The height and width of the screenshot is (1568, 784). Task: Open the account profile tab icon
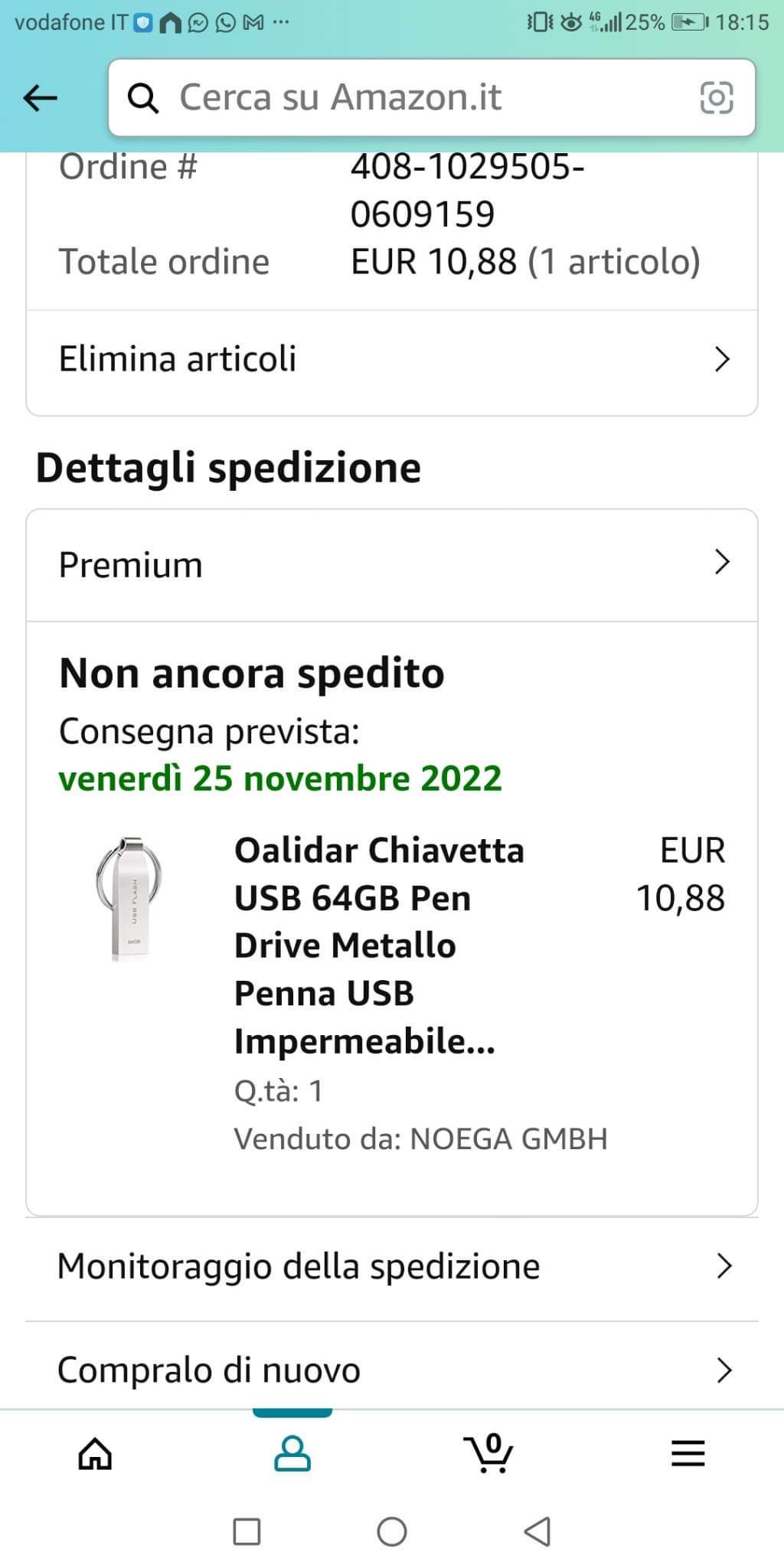click(x=292, y=1452)
